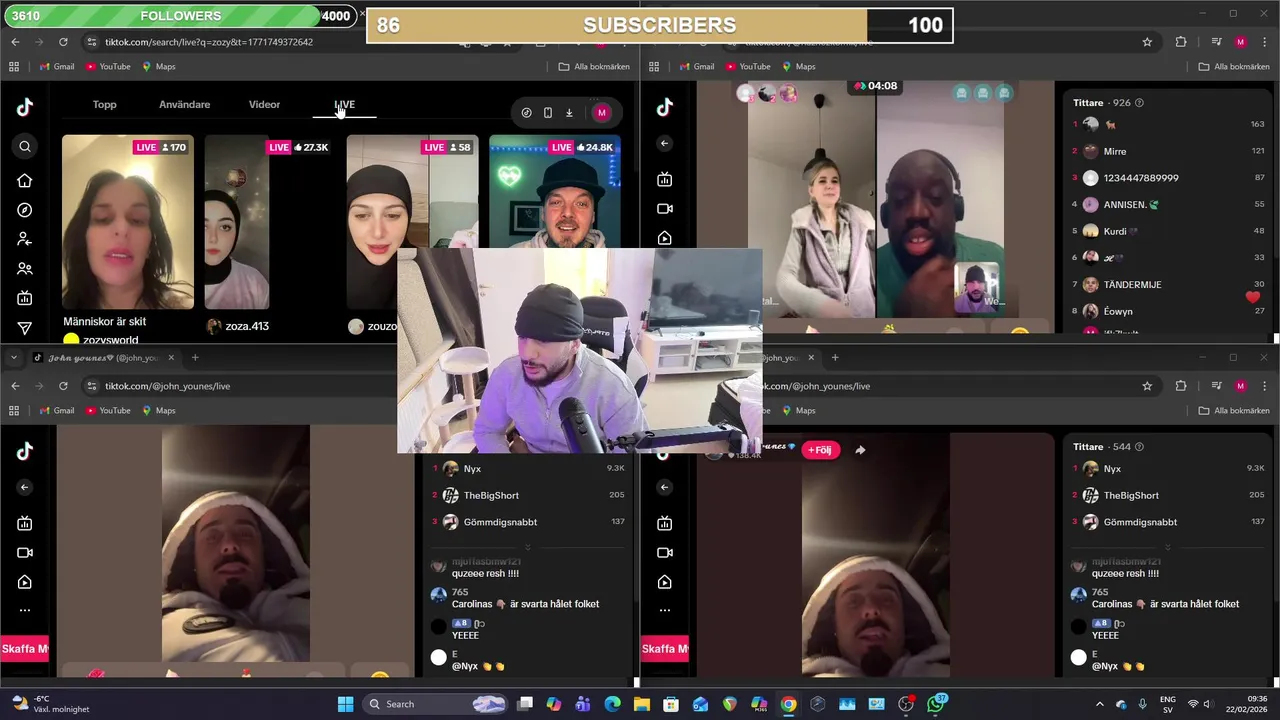Click share arrow beside Följ button
The height and width of the screenshot is (720, 1280).
coord(860,450)
